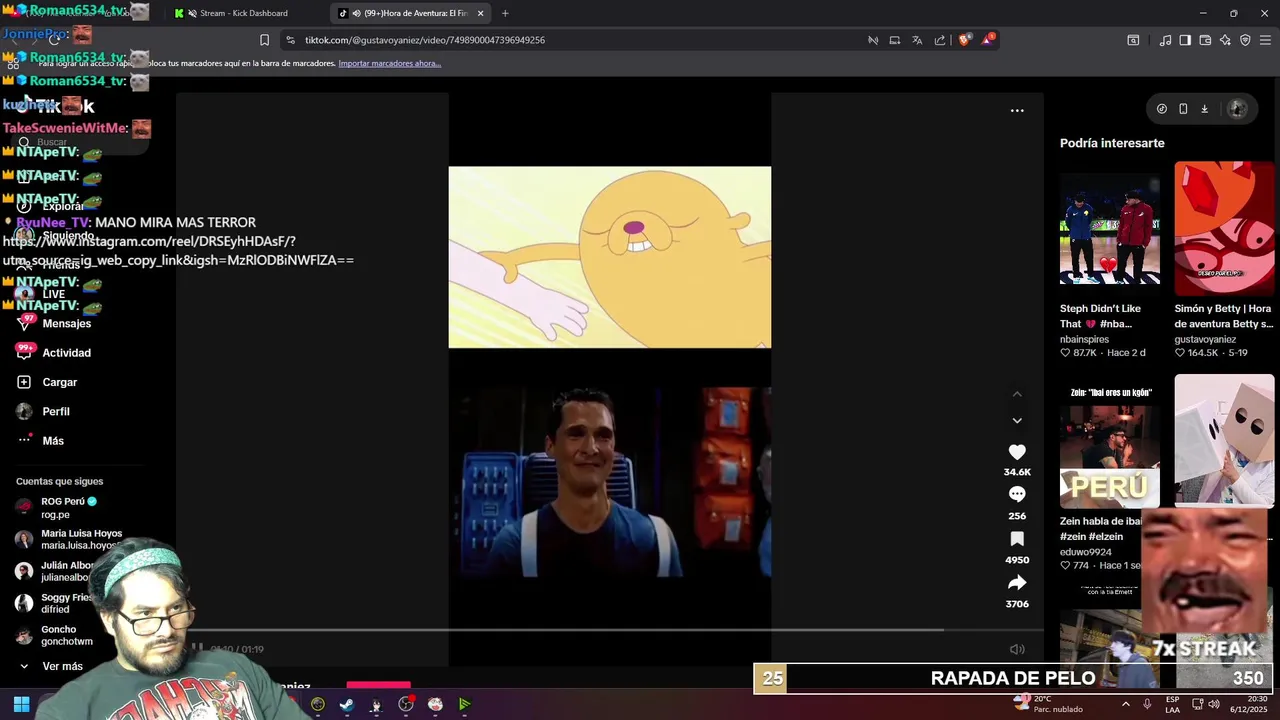Viewport: 1280px width, 720px height.
Task: Mute the video with the speaker icon
Action: [x=1017, y=649]
